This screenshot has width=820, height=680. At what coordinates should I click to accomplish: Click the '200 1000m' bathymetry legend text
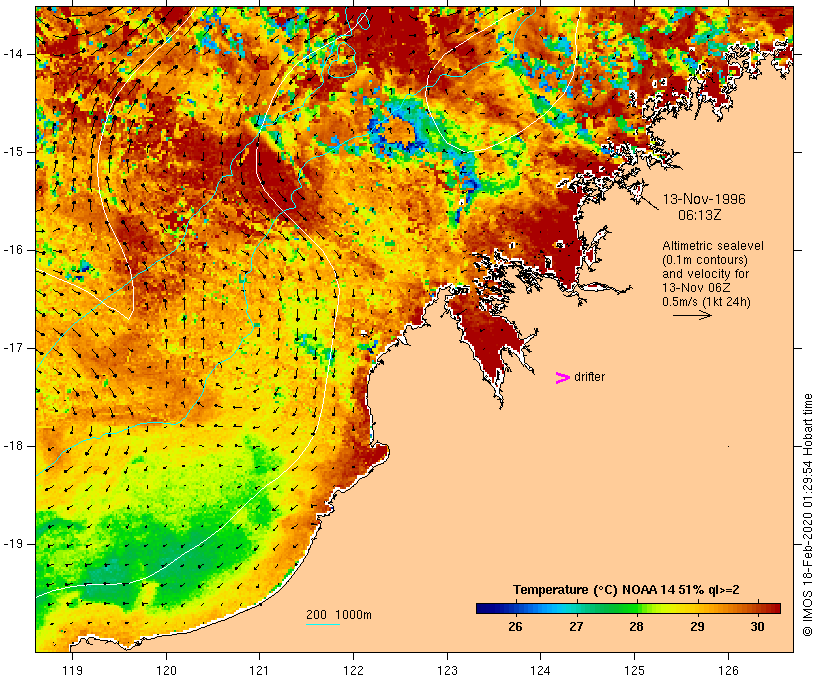(x=339, y=615)
